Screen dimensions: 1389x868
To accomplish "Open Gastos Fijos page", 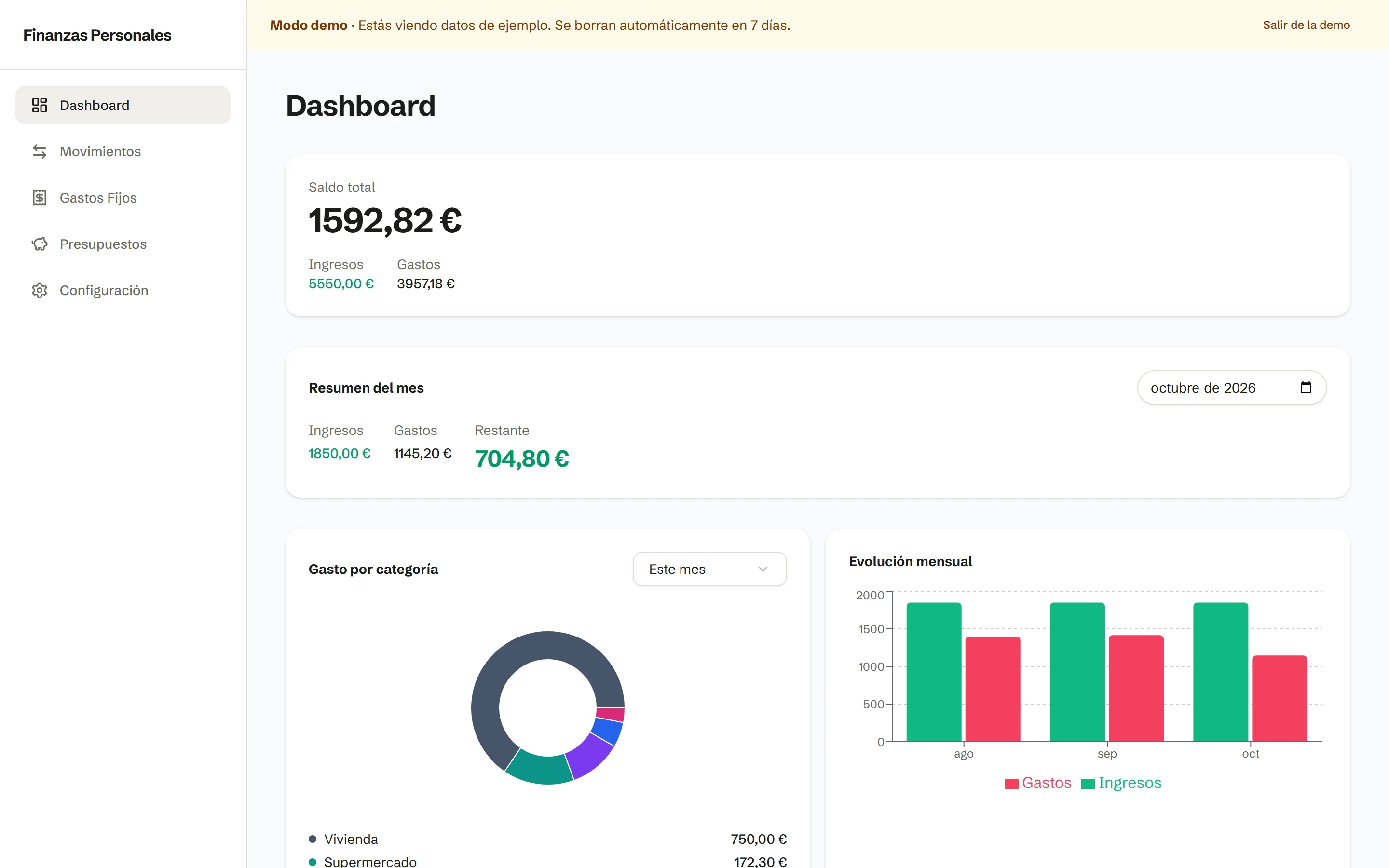I will 123,198.
